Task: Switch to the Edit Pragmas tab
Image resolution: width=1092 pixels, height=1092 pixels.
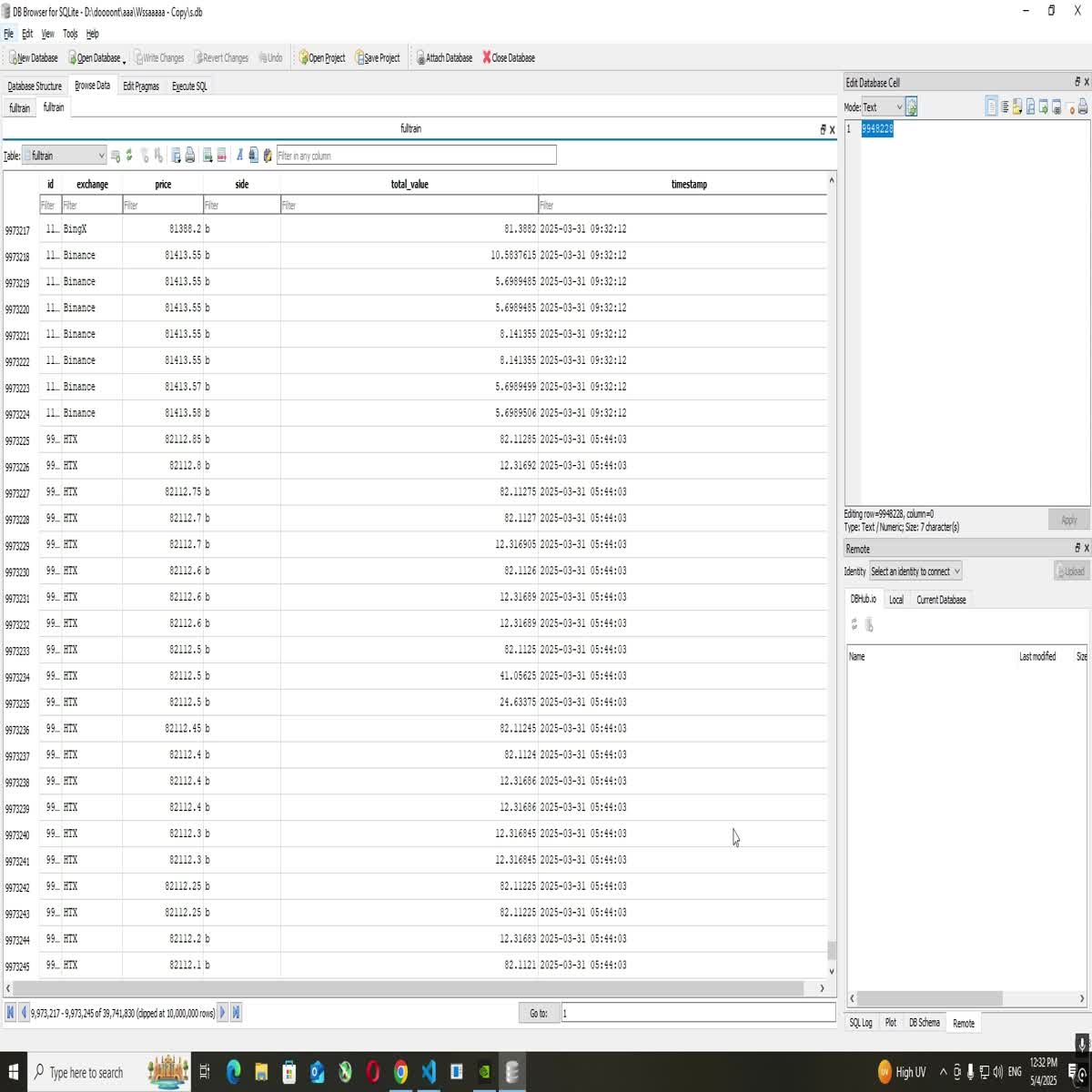Action: [141, 86]
